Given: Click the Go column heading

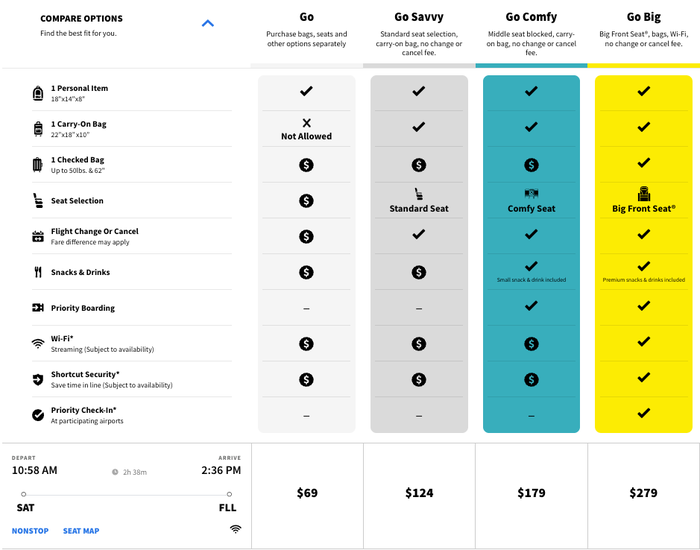Looking at the screenshot, I should (x=306, y=17).
